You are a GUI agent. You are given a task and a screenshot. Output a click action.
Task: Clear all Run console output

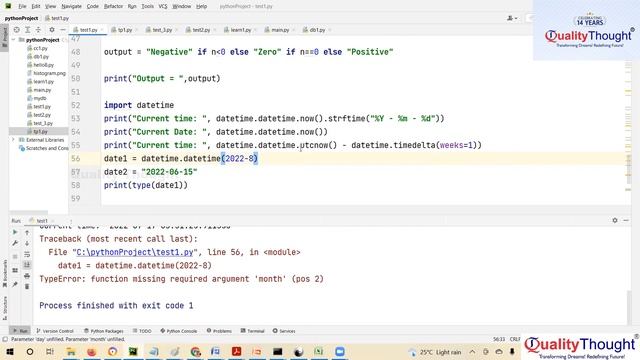point(27,287)
